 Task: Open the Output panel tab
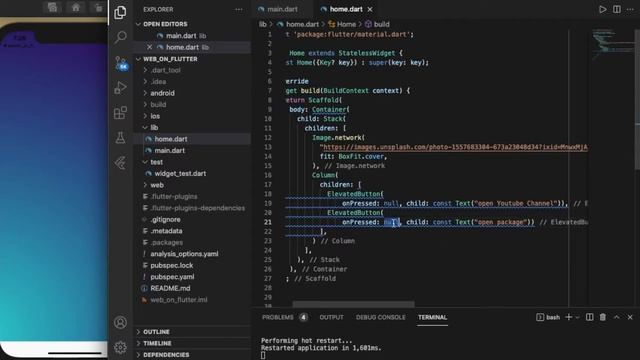331,317
